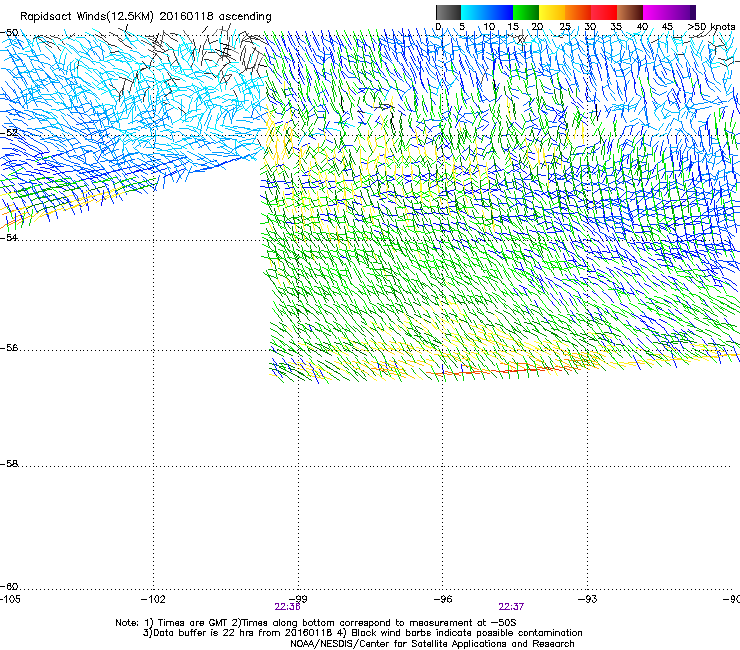Select the gray 0-5 knots swatch
740x650 pixels.
(448, 12)
